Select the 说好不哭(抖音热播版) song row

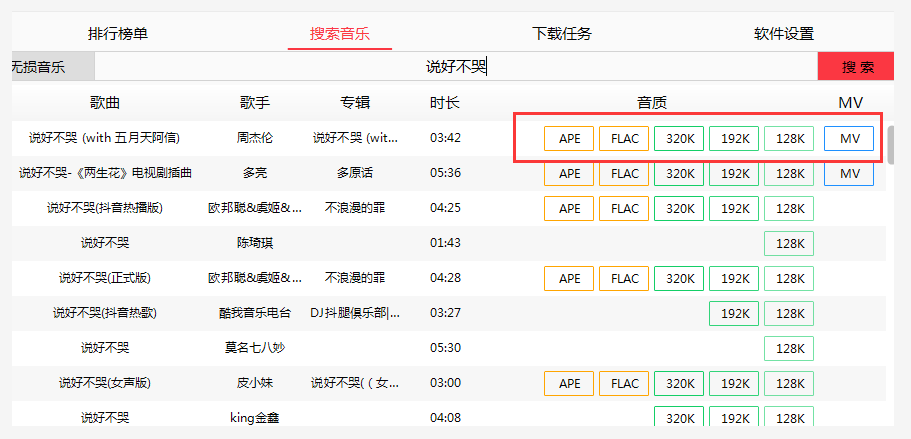104,208
